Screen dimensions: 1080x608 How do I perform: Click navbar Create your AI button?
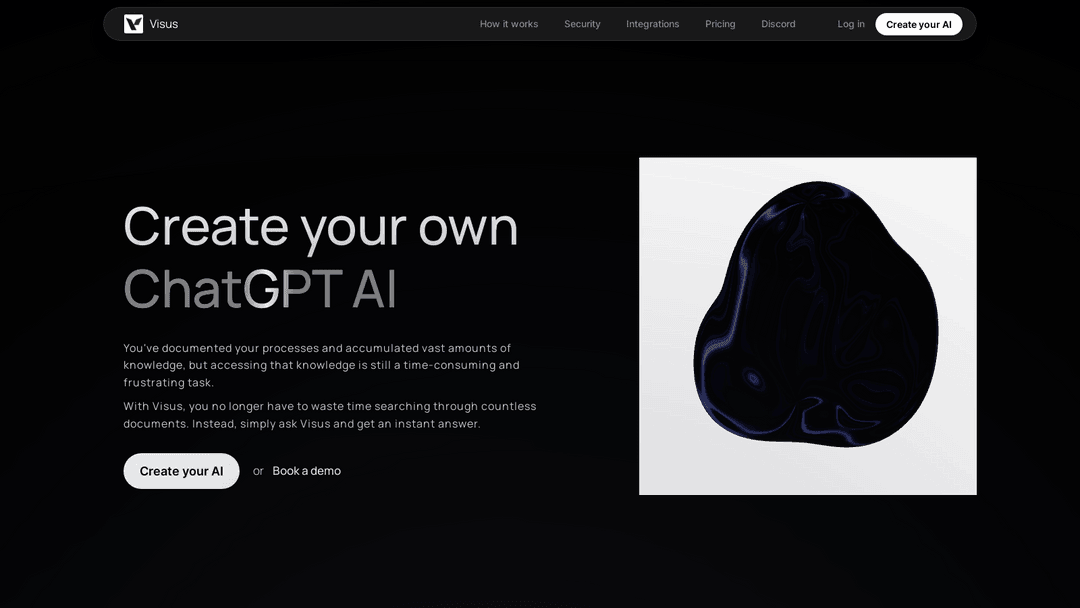[919, 24]
